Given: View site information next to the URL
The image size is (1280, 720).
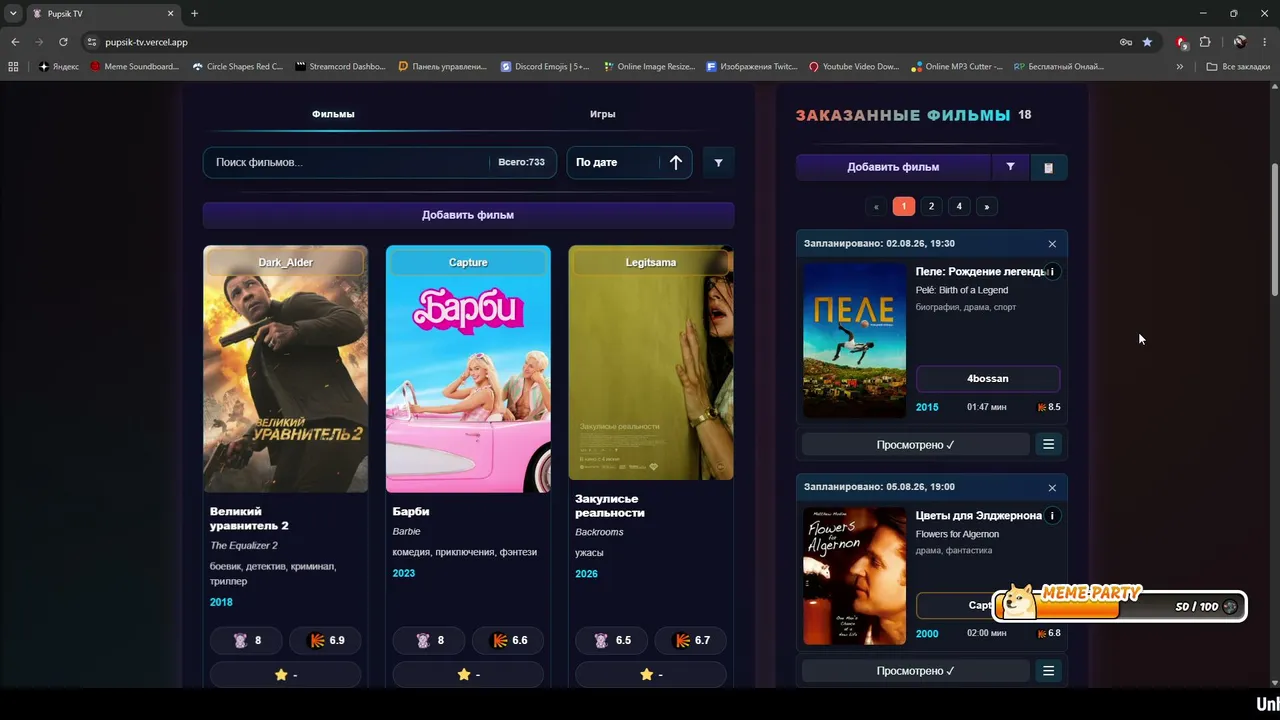Looking at the screenshot, I should [x=92, y=42].
